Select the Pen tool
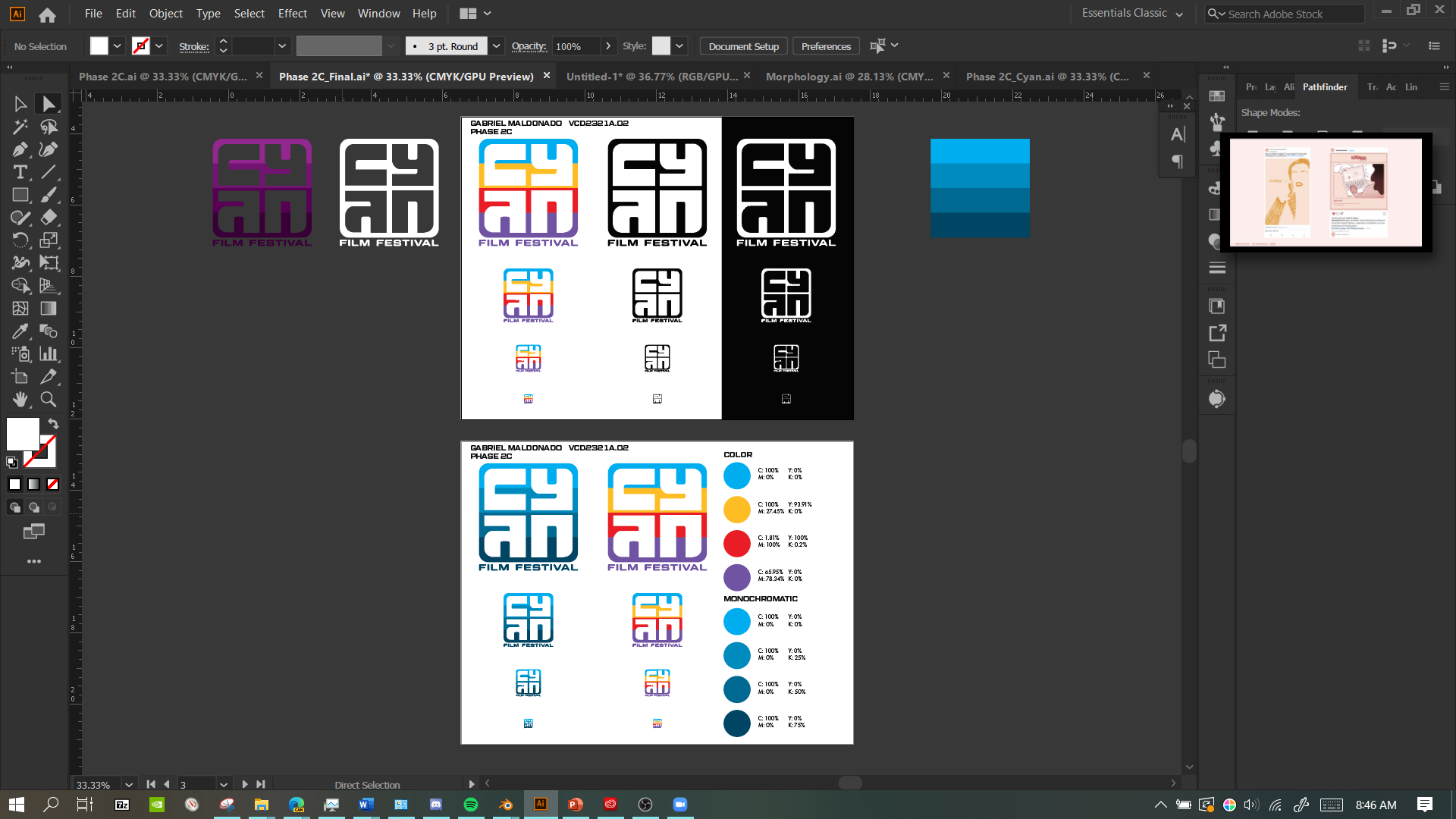 (20, 149)
